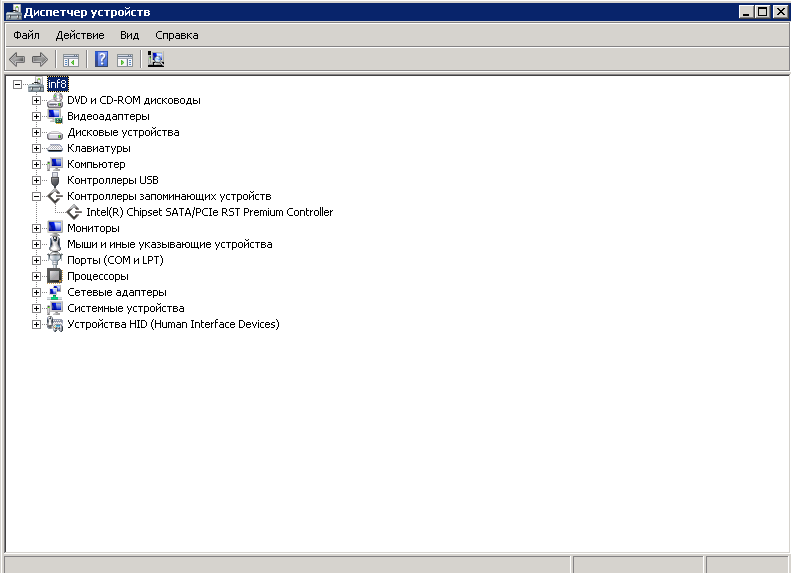Select the Дисковые устройства label
The image size is (791, 573).
(x=124, y=133)
